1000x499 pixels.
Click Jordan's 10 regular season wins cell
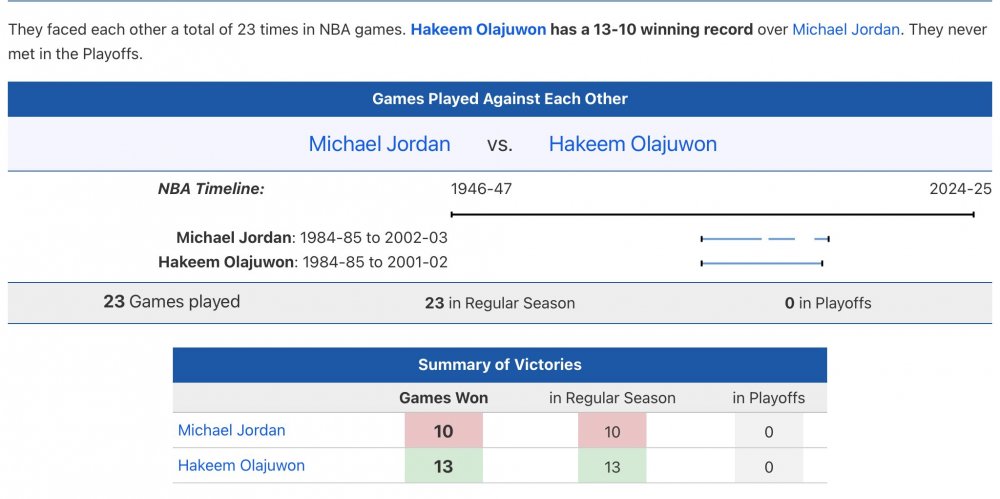612,431
